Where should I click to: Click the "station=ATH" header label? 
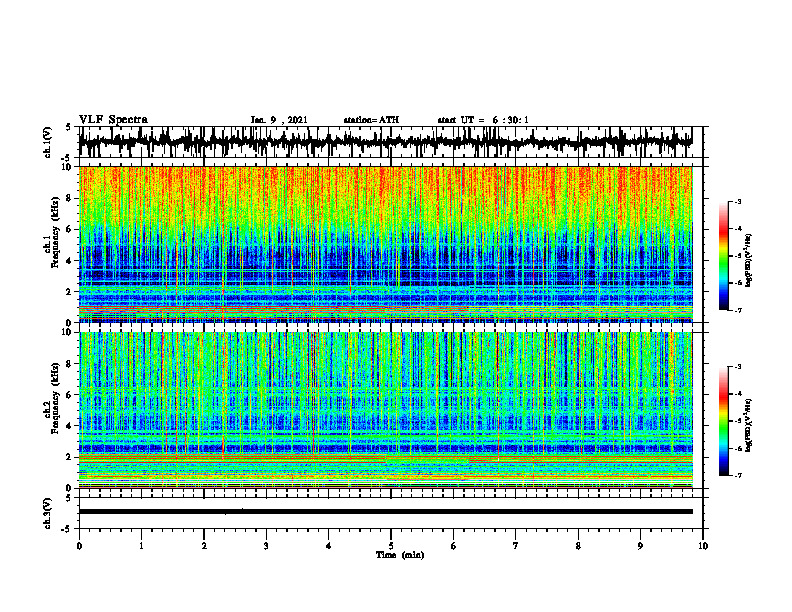(371, 120)
